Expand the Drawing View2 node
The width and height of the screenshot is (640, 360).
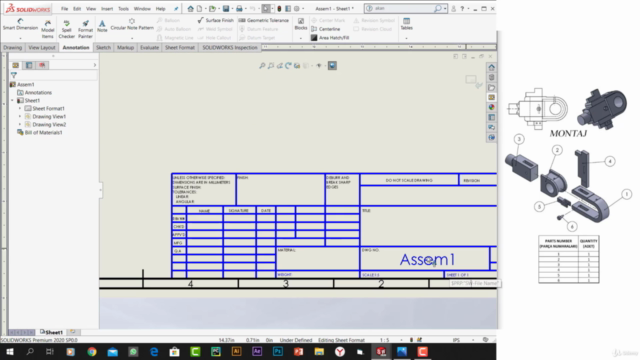click(20, 124)
